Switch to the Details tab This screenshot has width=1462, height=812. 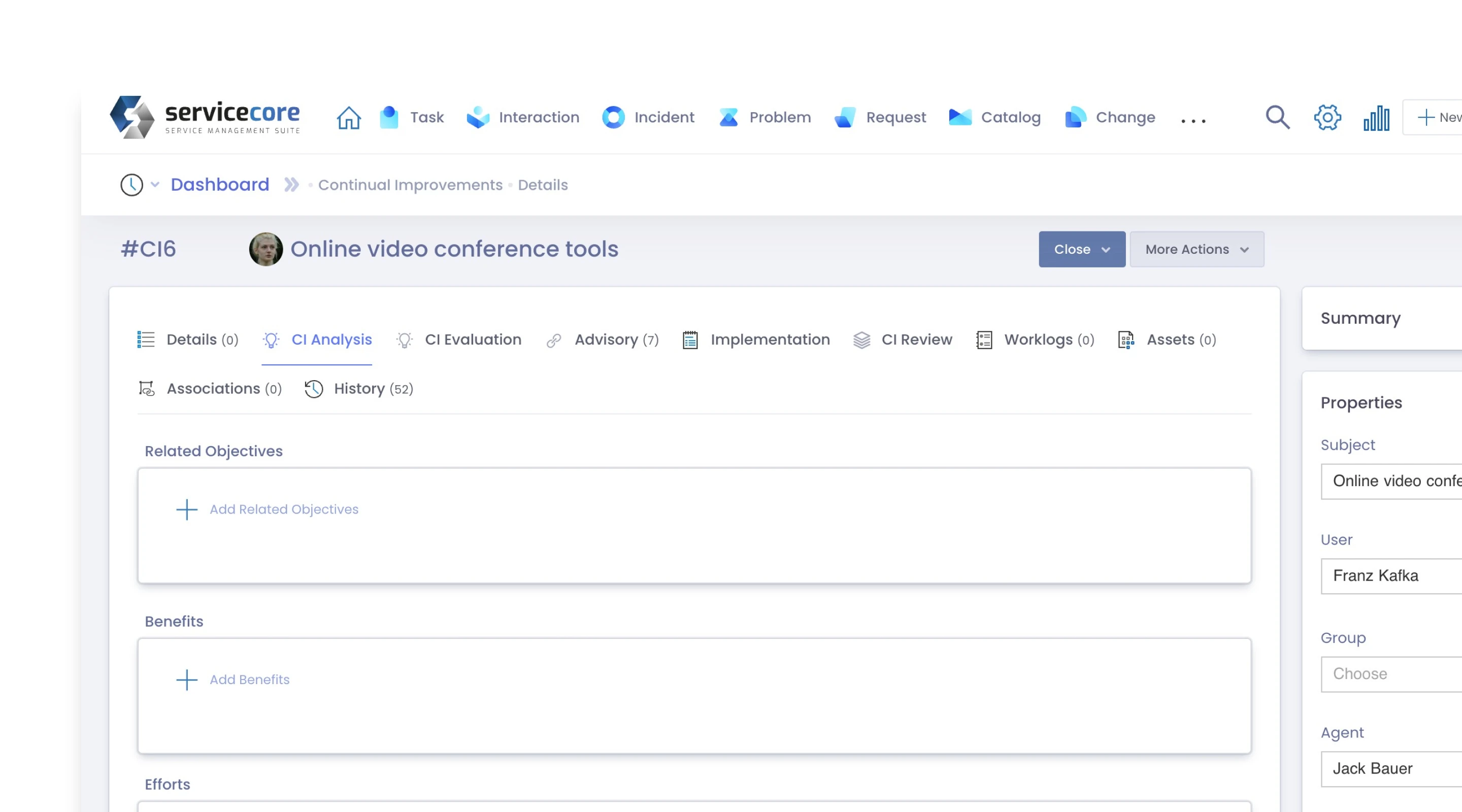[x=188, y=340]
